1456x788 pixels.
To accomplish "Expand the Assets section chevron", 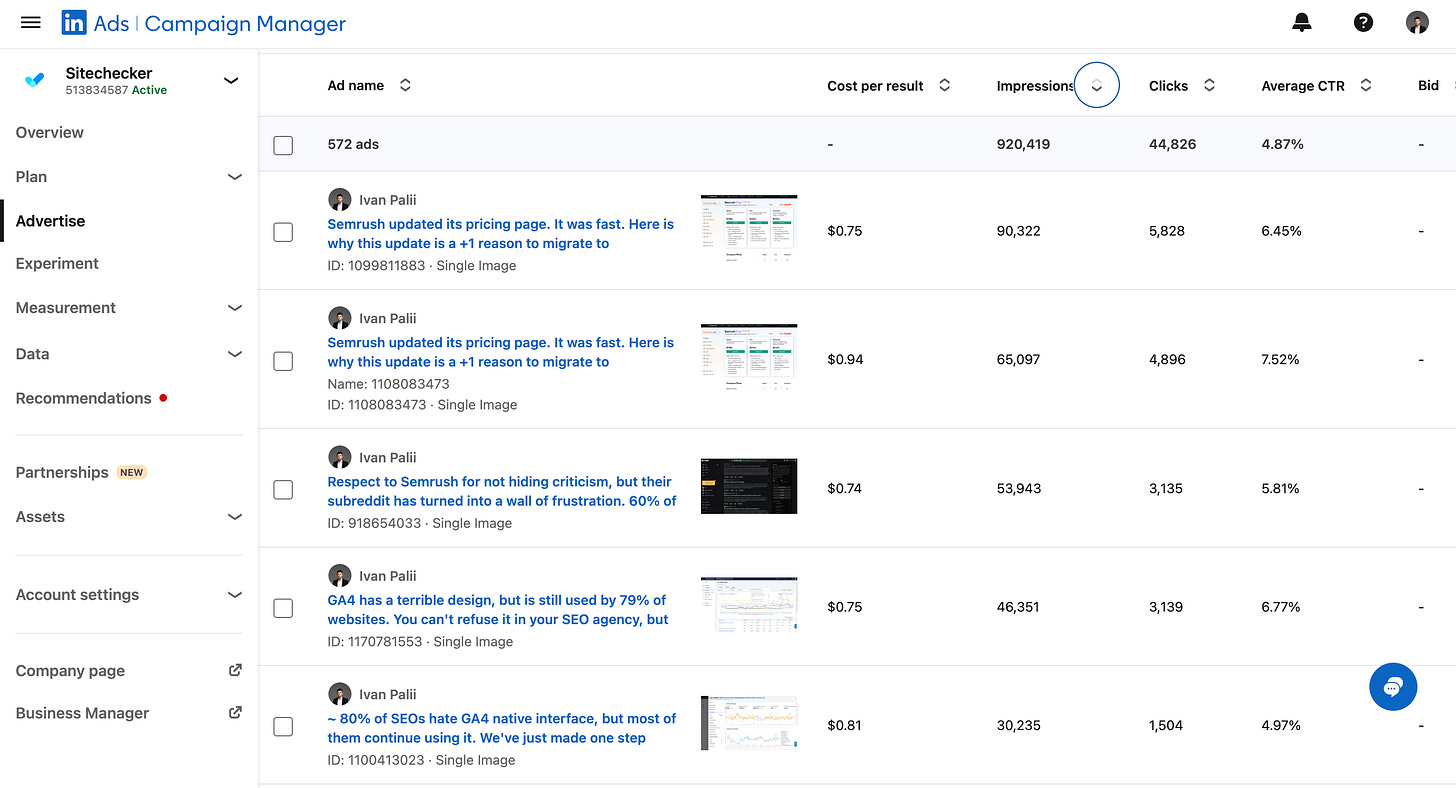I will point(235,517).
